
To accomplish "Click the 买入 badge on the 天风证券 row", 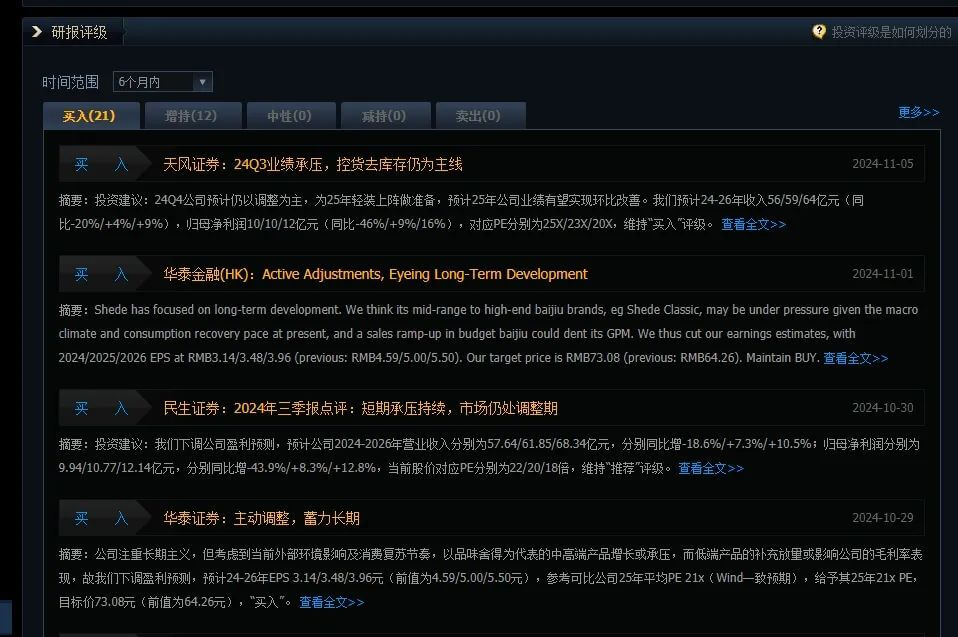I will 104,164.
